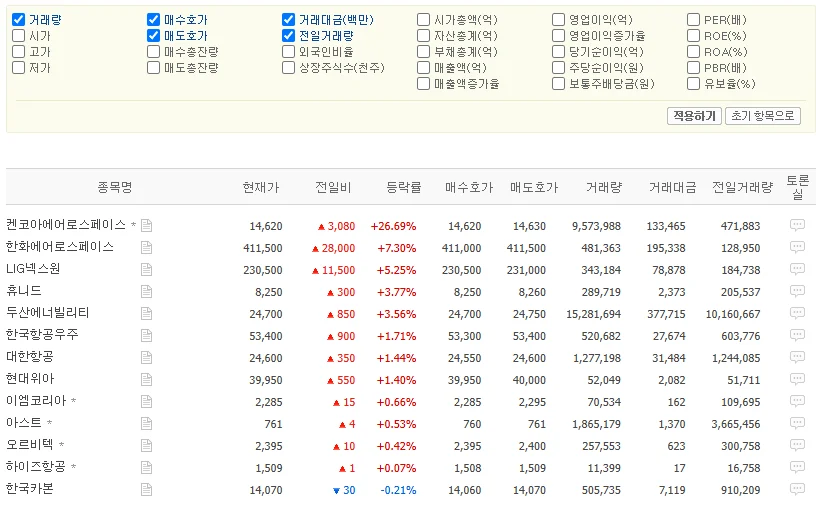The image size is (816, 506).
Task: Open discussion room icon for 오르비텍
Action: pos(797,445)
